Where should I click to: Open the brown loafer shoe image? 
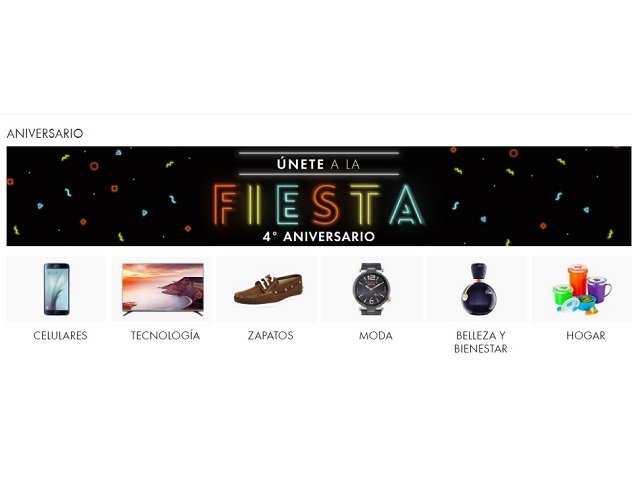[x=268, y=289]
